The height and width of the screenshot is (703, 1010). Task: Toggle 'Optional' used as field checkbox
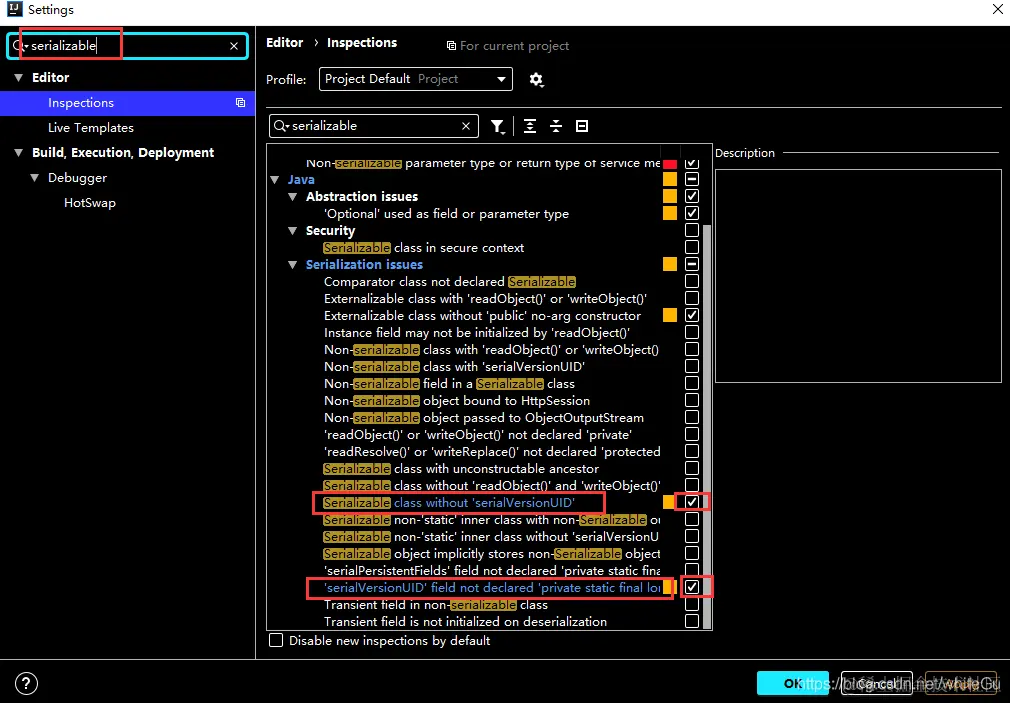click(x=692, y=213)
